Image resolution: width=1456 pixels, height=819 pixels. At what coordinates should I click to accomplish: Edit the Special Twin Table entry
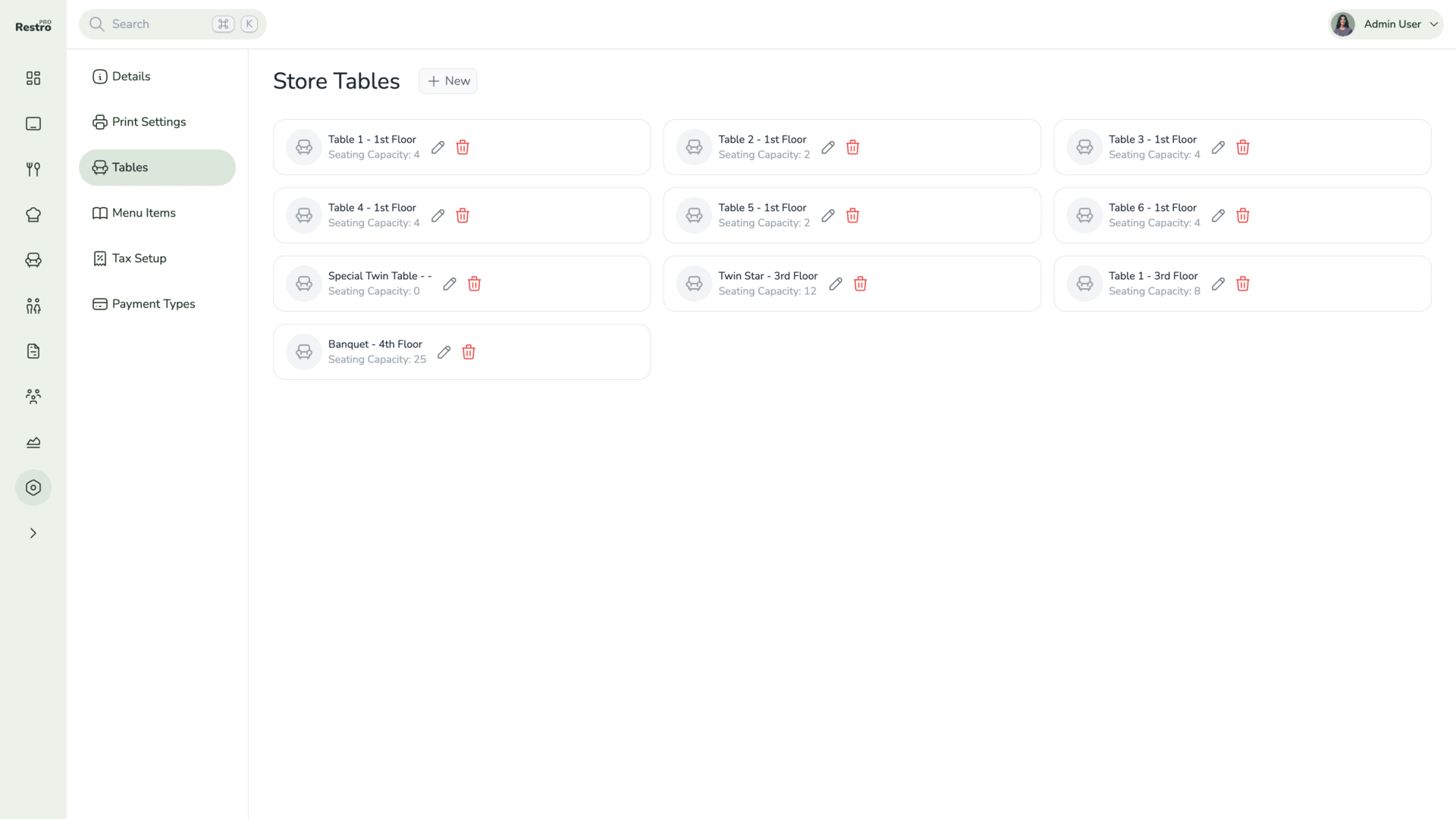click(450, 284)
